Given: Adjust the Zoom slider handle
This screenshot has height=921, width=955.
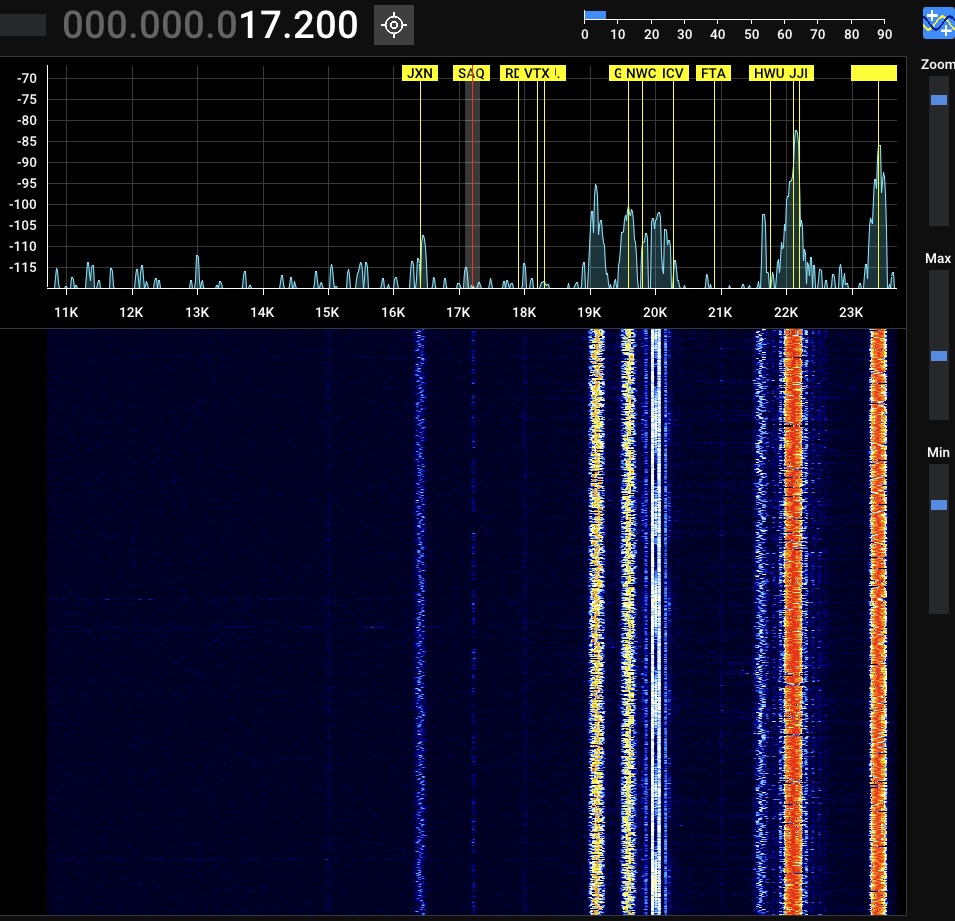Looking at the screenshot, I should point(939,100).
